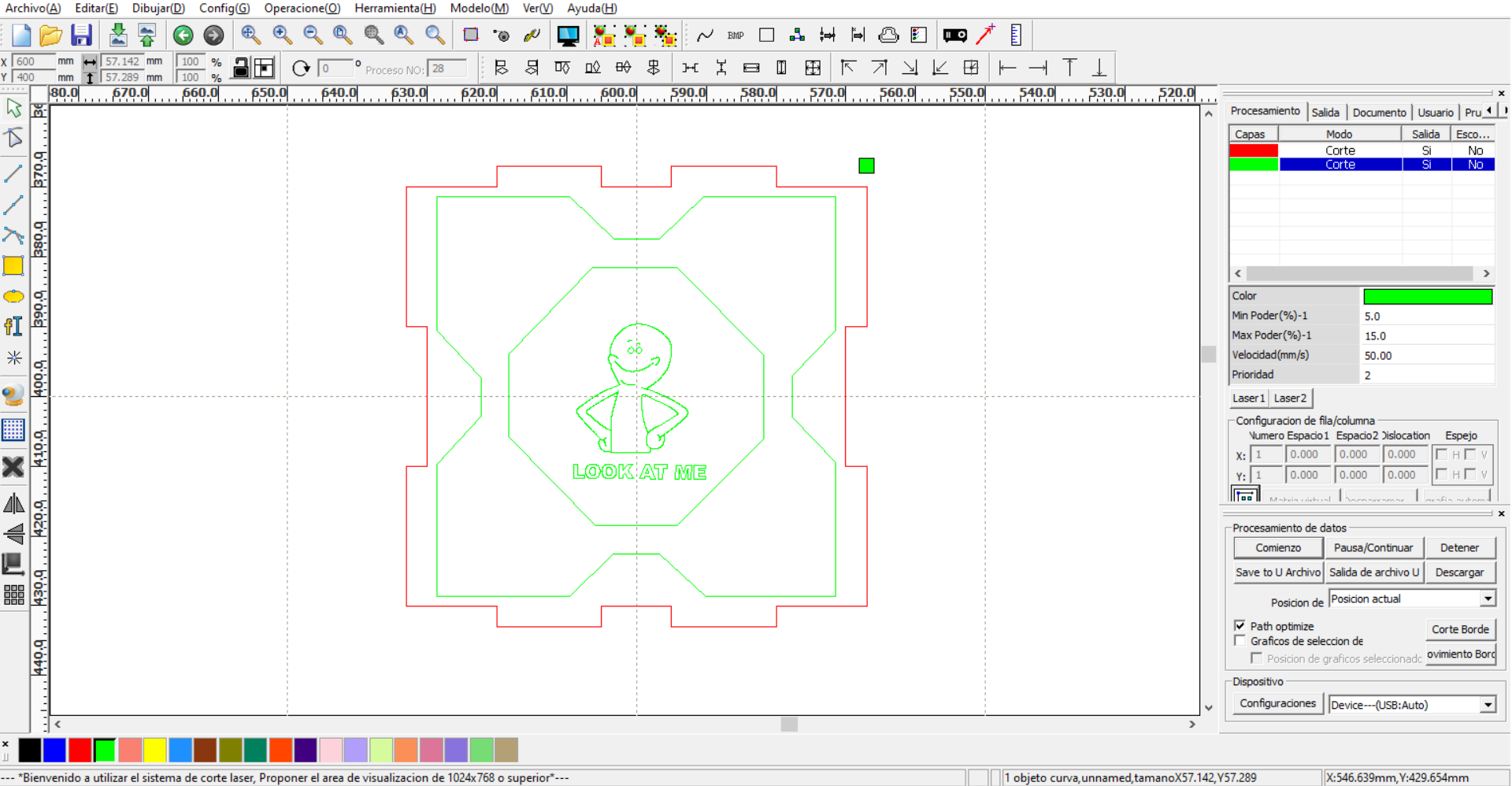Click the gray Redo arrow

coord(213,35)
